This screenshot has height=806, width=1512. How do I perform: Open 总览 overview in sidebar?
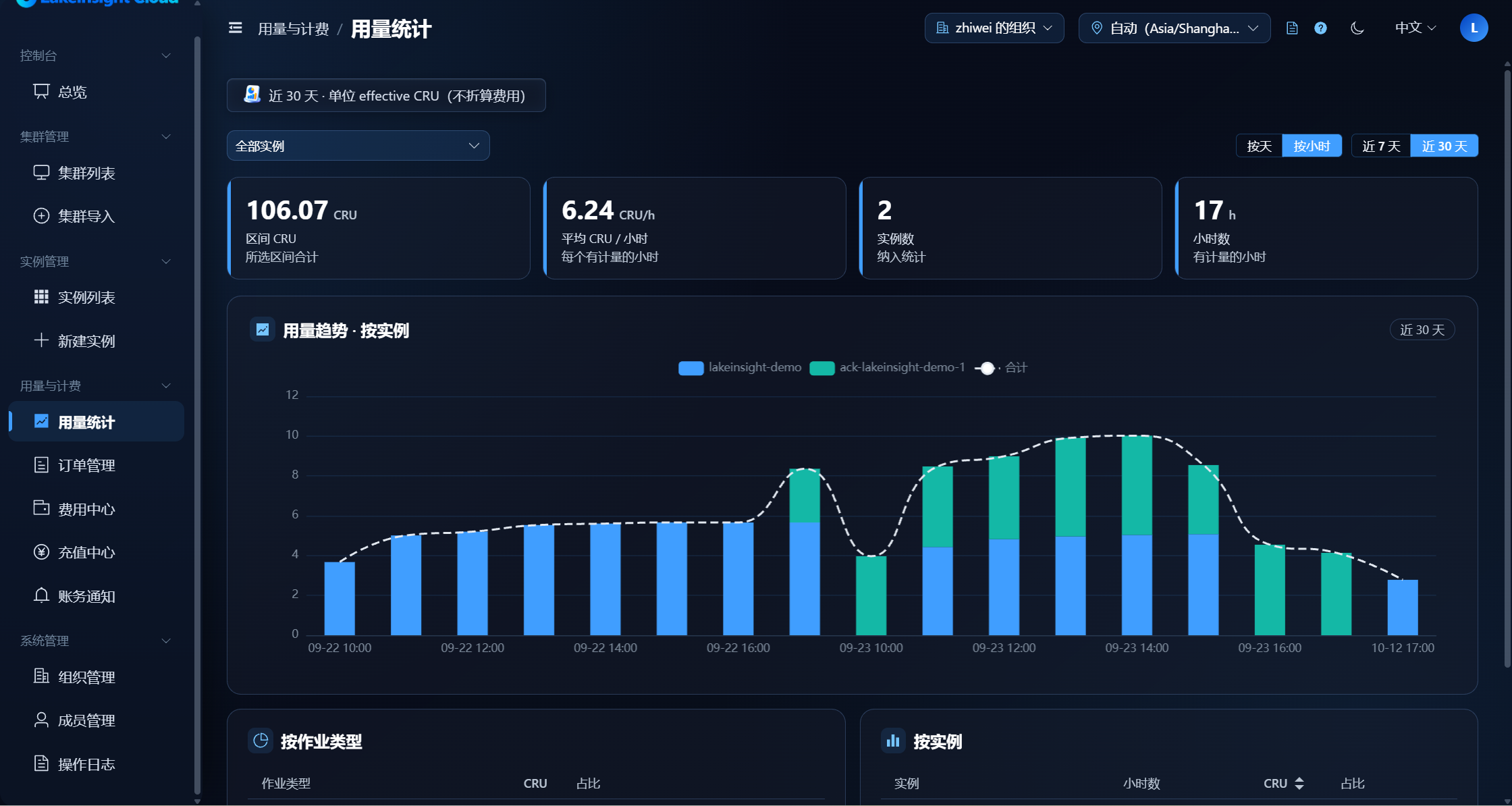tap(96, 91)
